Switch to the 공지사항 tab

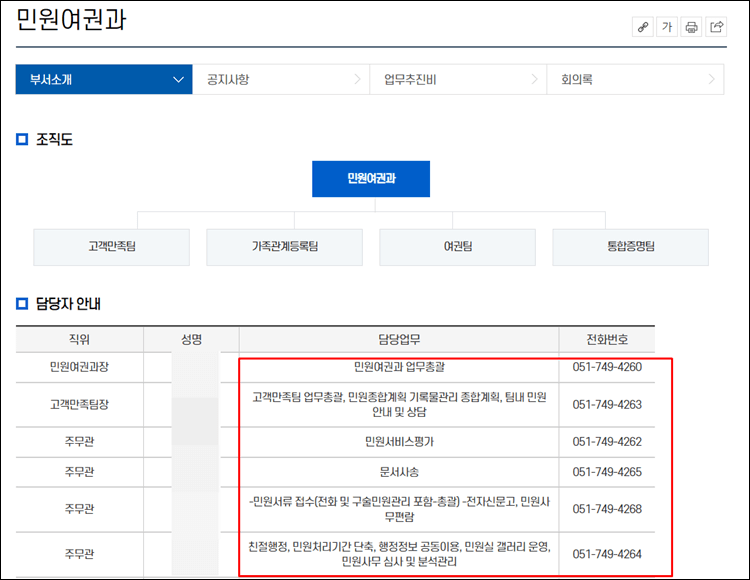[281, 79]
